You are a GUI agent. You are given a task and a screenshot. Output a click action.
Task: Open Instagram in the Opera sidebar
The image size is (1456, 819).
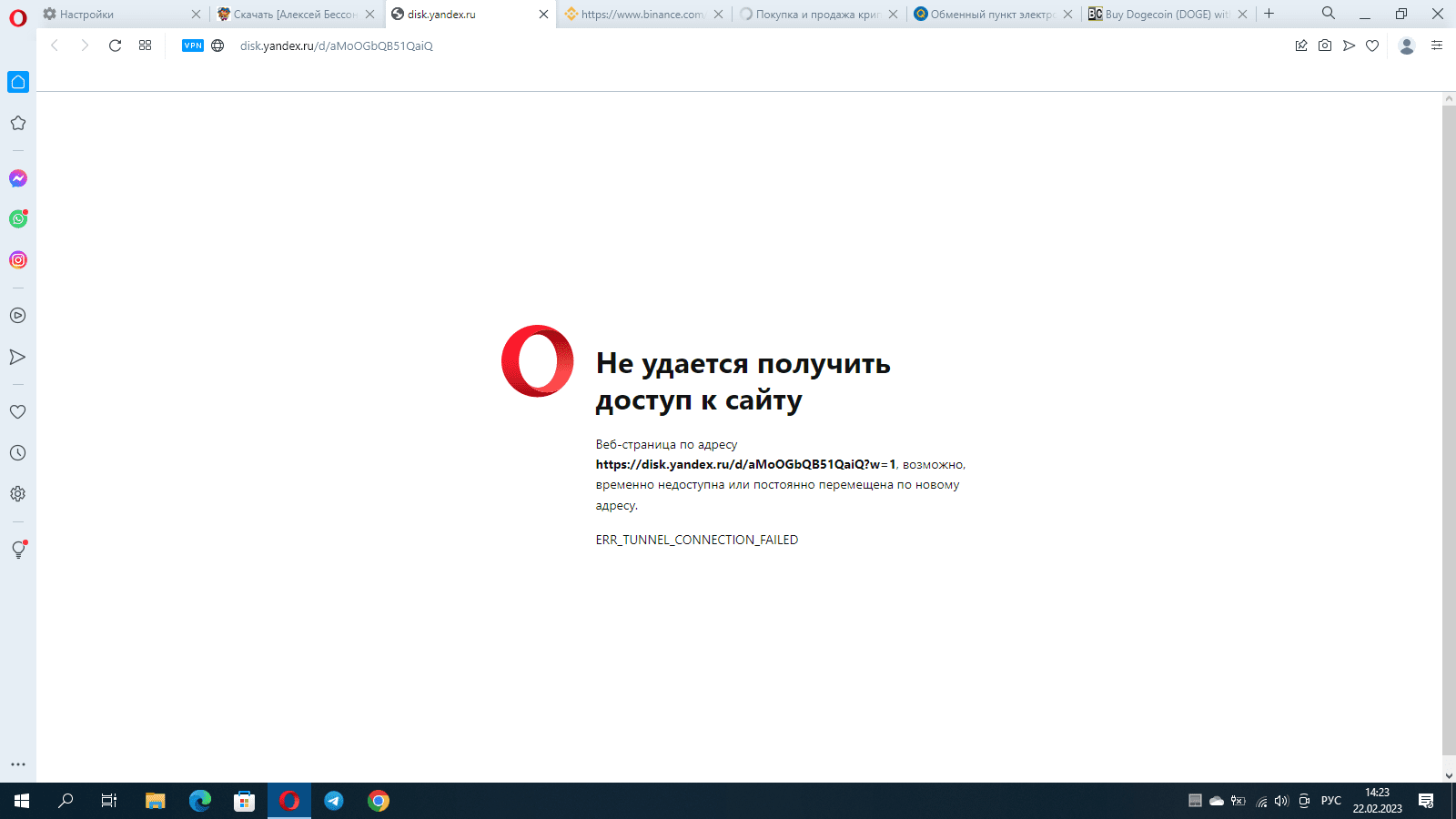[17, 260]
